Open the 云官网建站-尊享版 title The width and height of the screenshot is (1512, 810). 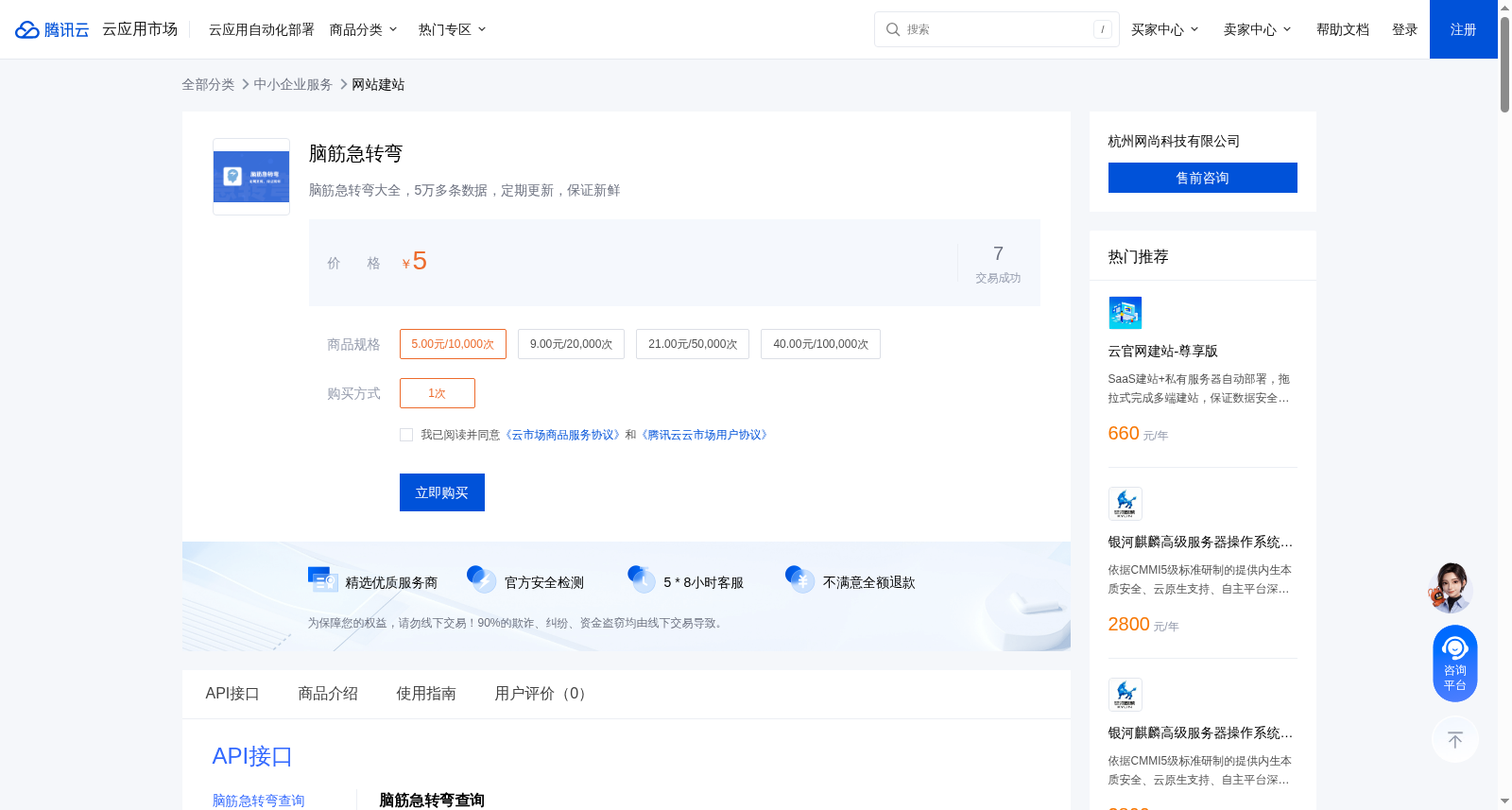click(1163, 351)
